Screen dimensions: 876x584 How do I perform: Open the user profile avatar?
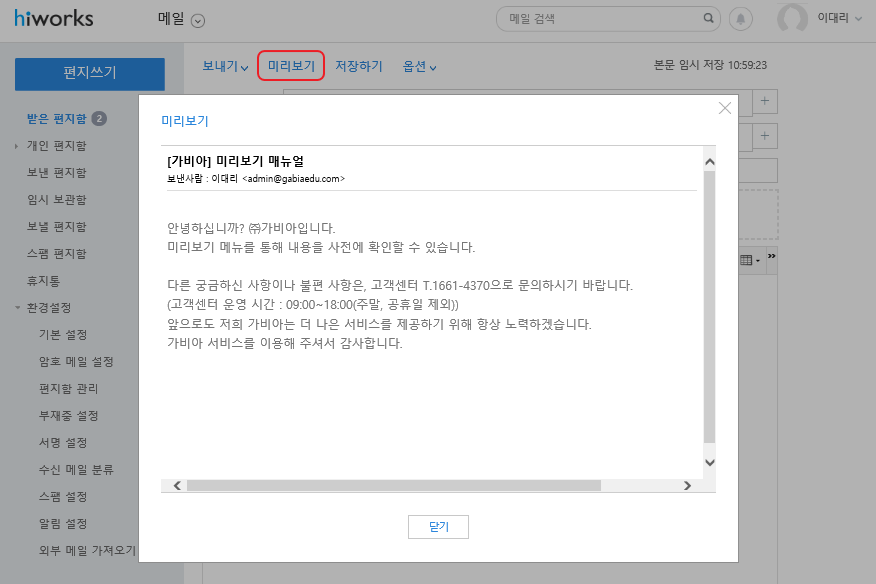tap(792, 19)
